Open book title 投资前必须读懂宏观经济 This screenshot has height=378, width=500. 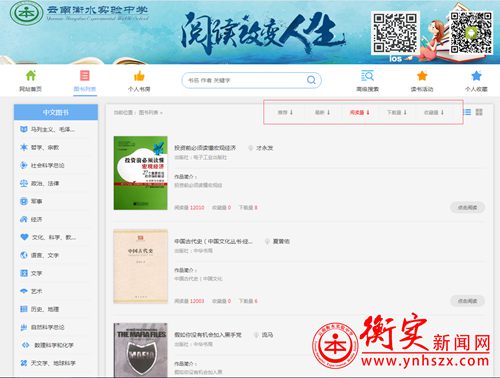click(205, 148)
